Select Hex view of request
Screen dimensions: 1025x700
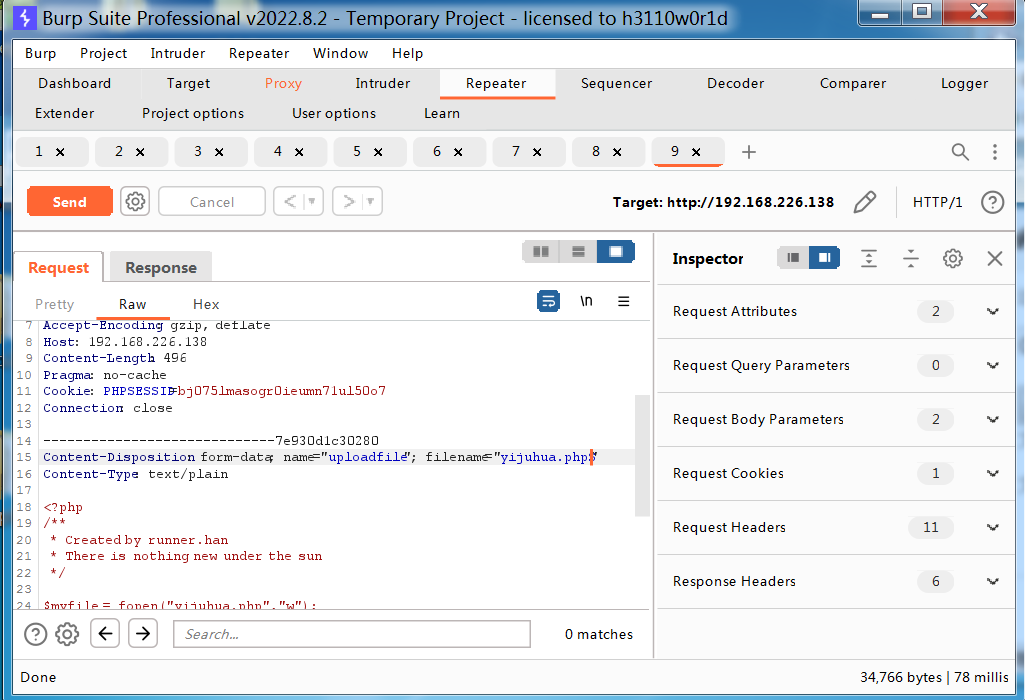click(x=206, y=304)
